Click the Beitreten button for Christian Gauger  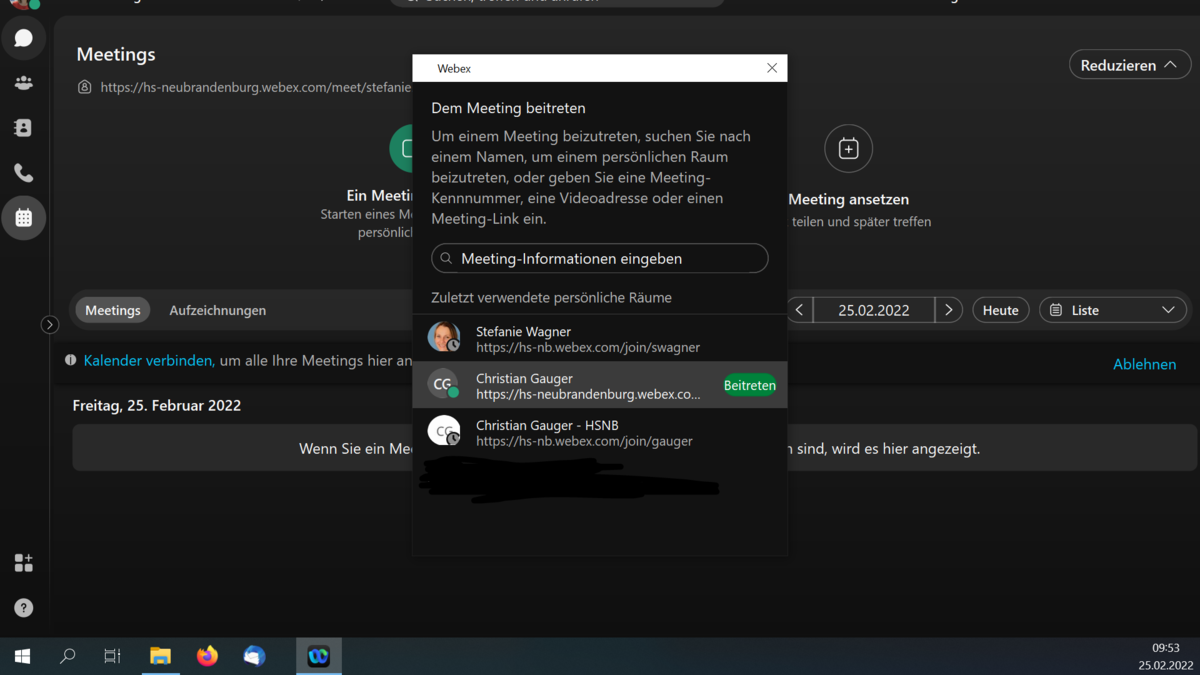750,385
